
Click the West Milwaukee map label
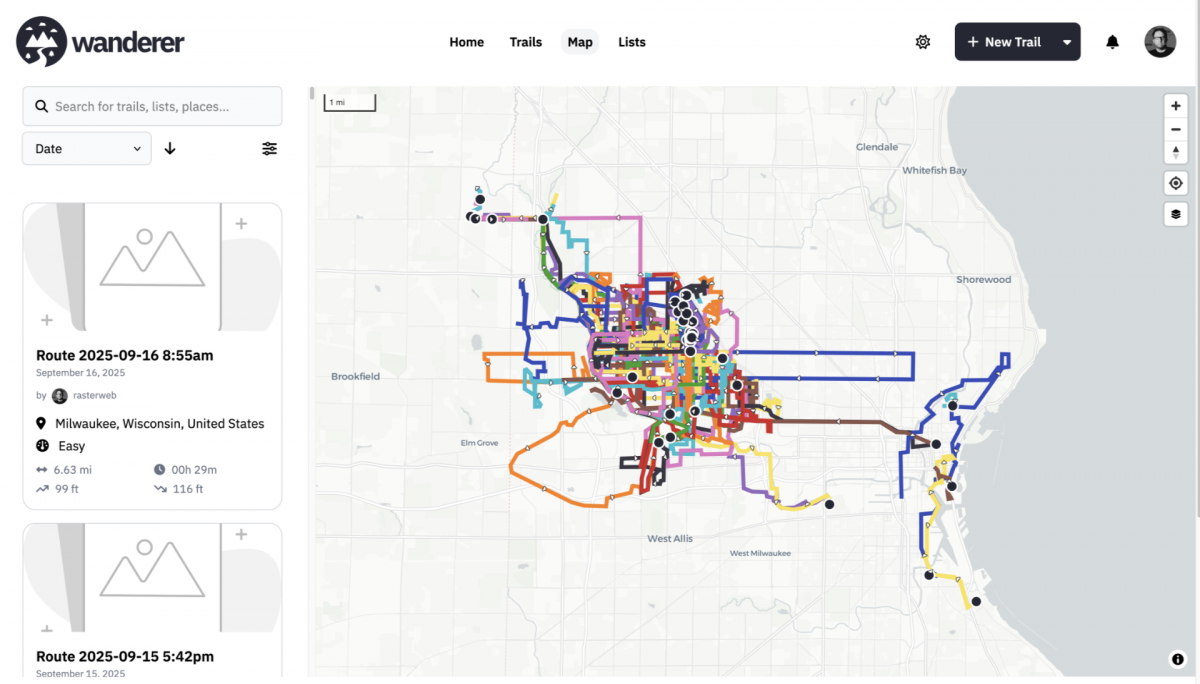(760, 553)
